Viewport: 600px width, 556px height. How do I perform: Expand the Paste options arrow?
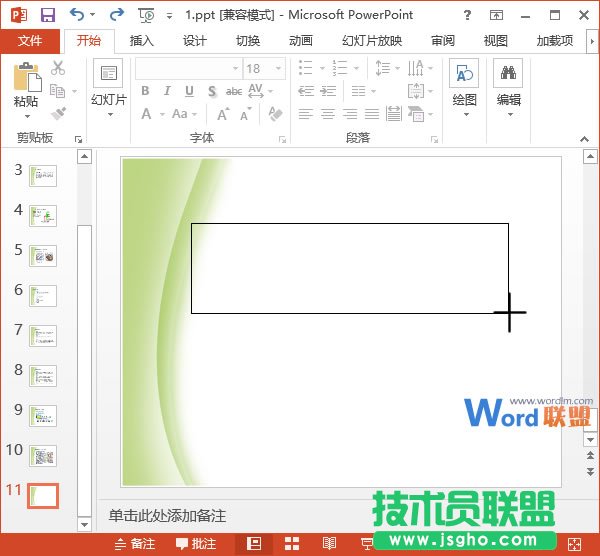(26, 116)
